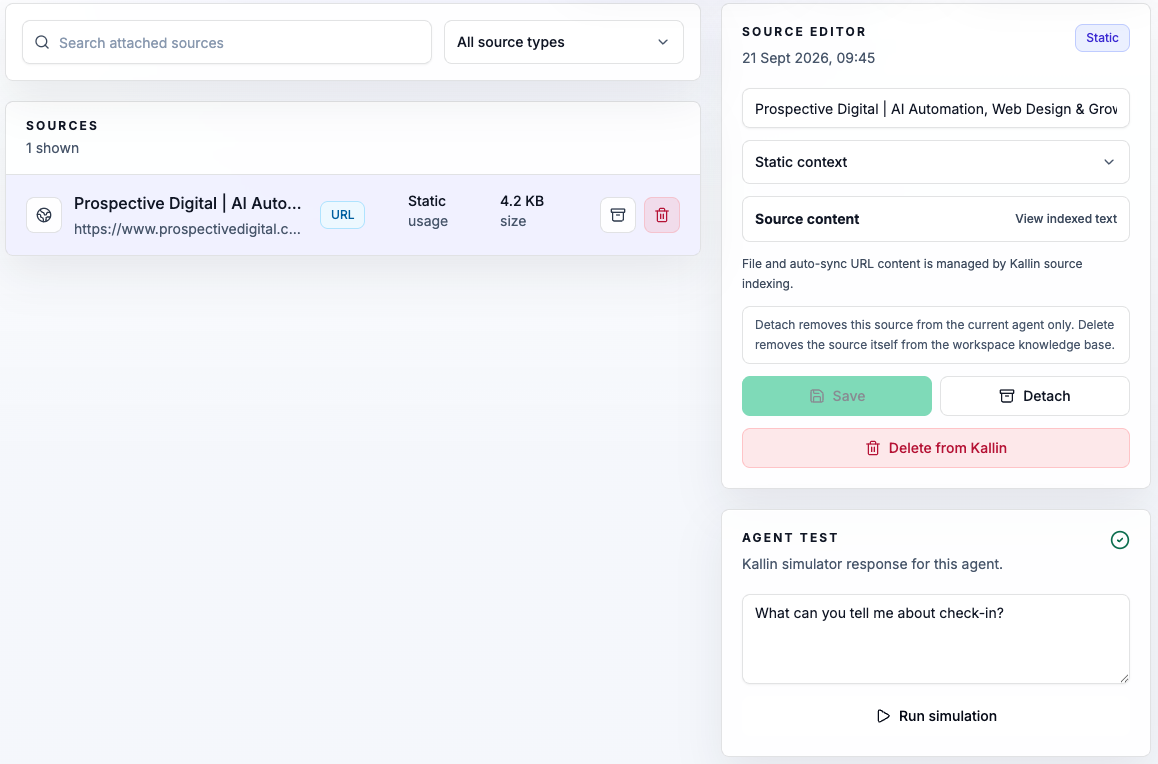The height and width of the screenshot is (764, 1158).
Task: Open the All source types dropdown
Action: tap(563, 42)
